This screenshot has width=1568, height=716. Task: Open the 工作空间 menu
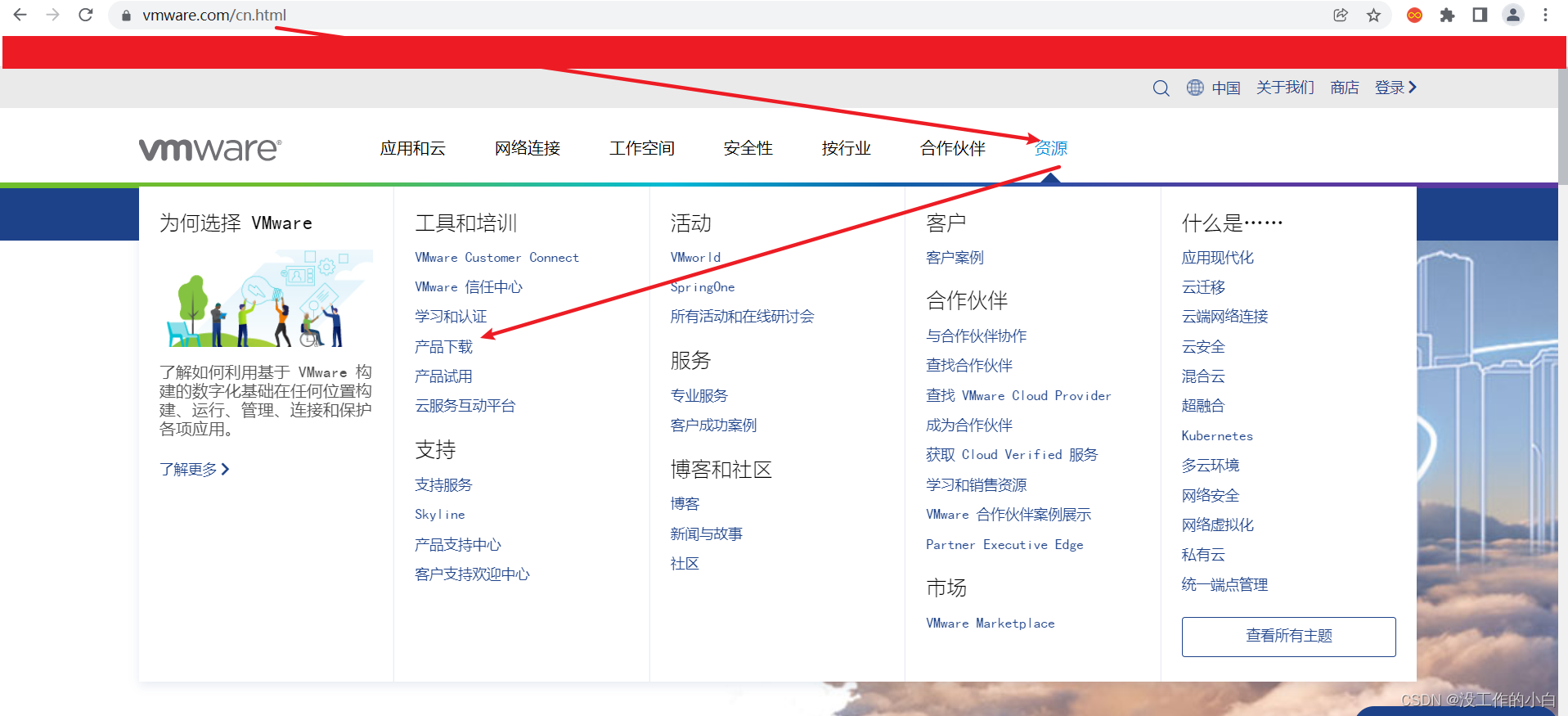point(642,148)
